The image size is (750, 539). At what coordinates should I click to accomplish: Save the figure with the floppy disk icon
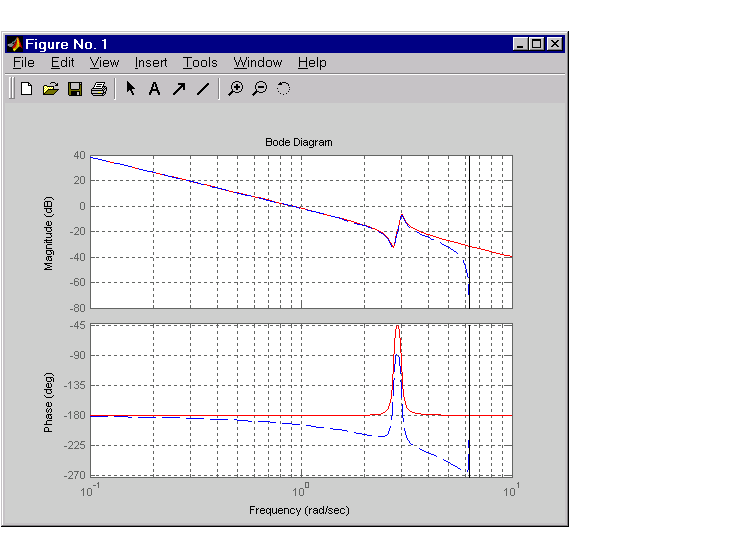tap(74, 89)
